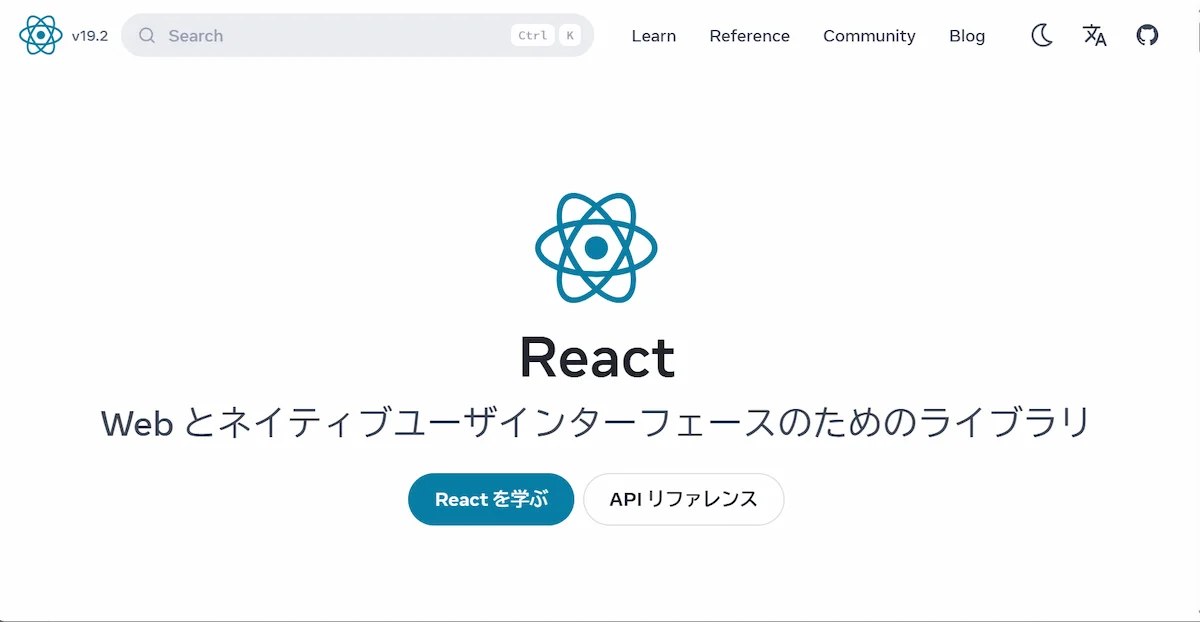Select Community from the top navigation
Screen dimensions: 1200x622
pyautogui.click(x=868, y=36)
